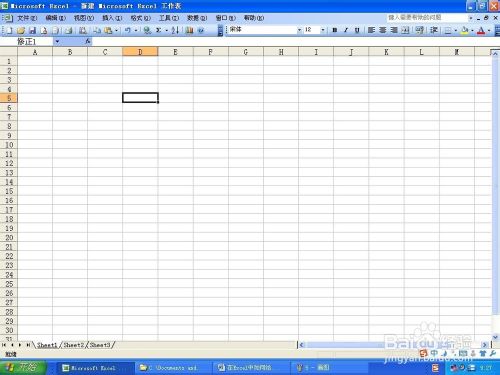The width and height of the screenshot is (500, 375).
Task: Switch to the Sheet2 tab
Action: coord(74,345)
